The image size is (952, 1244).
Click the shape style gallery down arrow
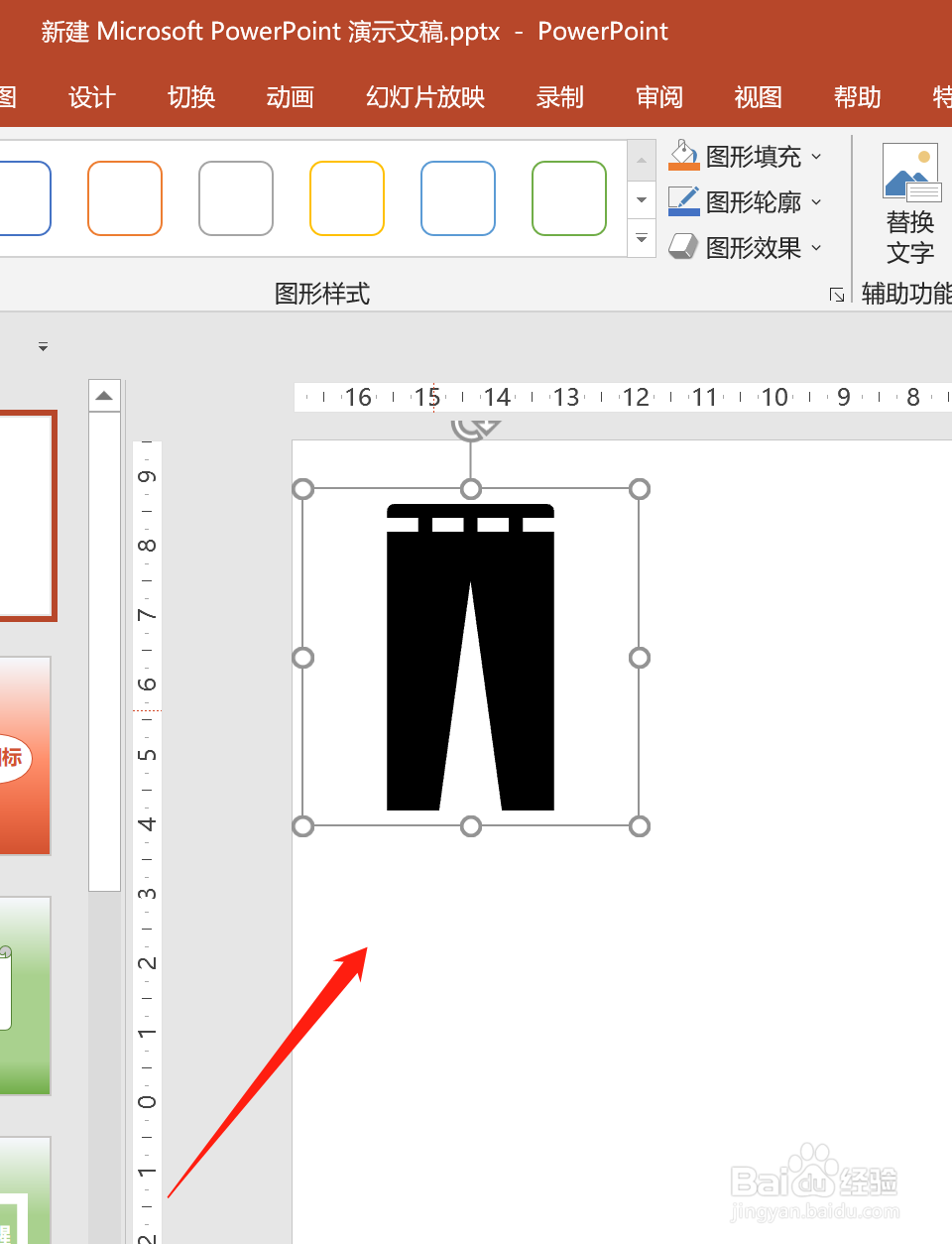641,198
